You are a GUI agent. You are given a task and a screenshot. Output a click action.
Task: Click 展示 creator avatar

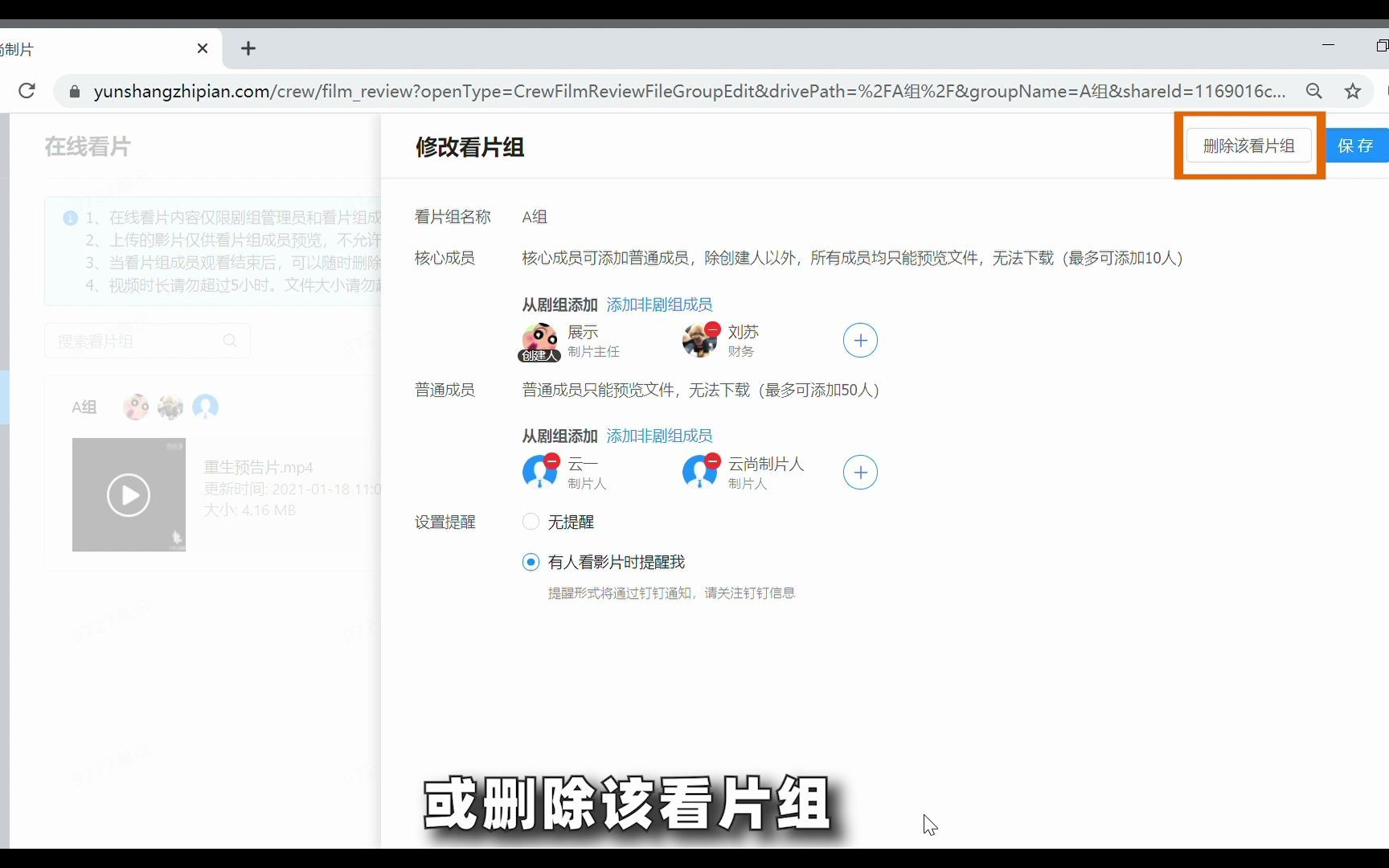coord(539,341)
